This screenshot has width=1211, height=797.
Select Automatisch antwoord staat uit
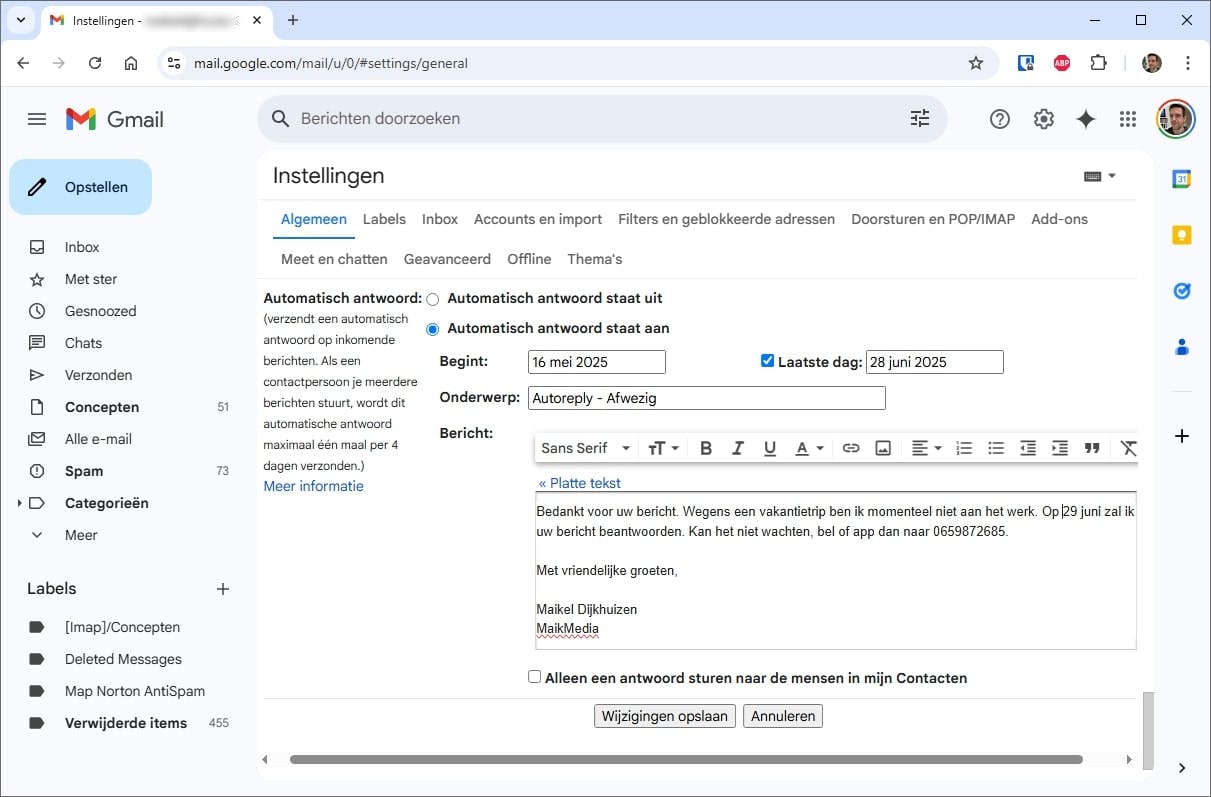tap(433, 299)
